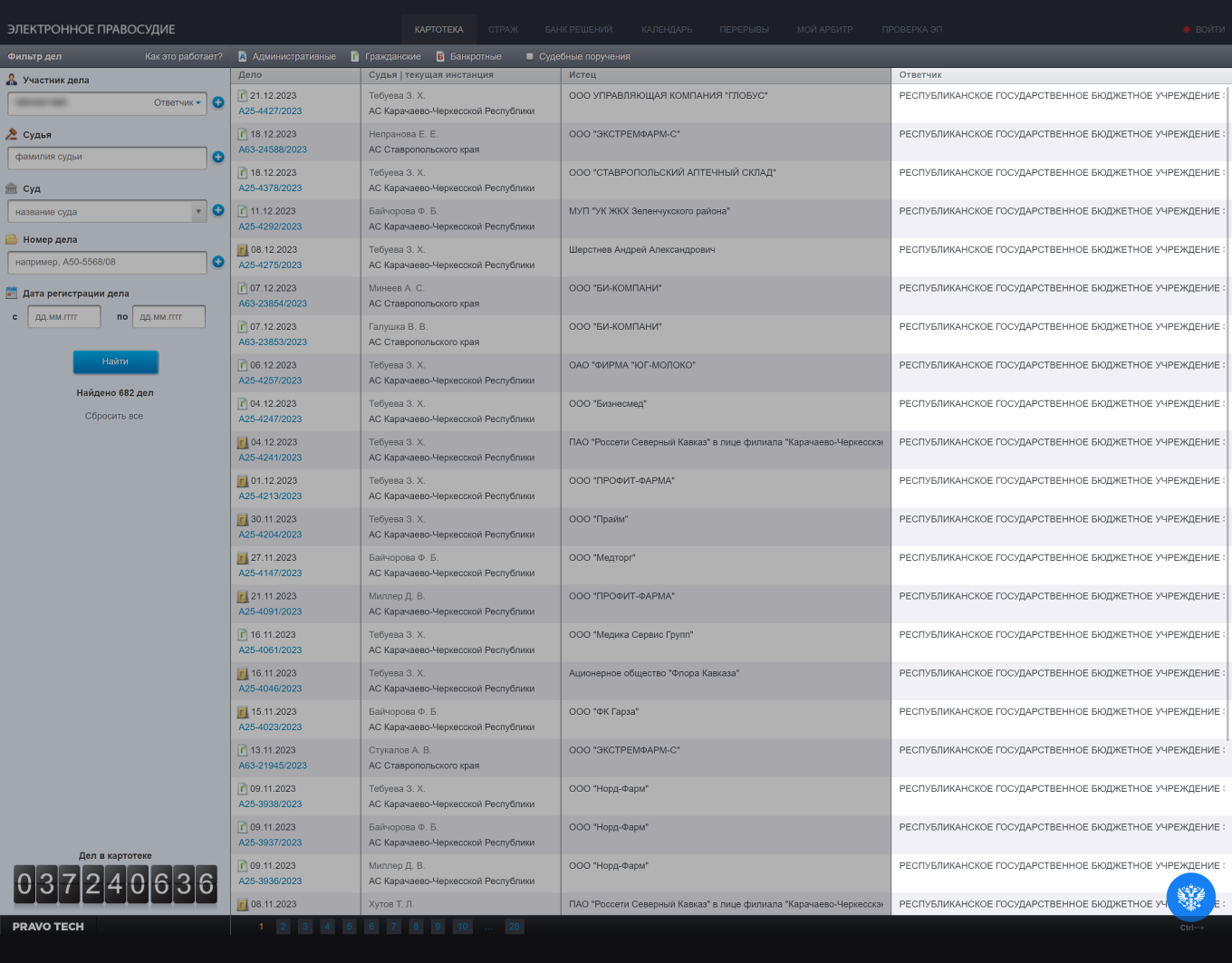Click the Сбросить все reset link
This screenshot has height=963, width=1232.
114,417
